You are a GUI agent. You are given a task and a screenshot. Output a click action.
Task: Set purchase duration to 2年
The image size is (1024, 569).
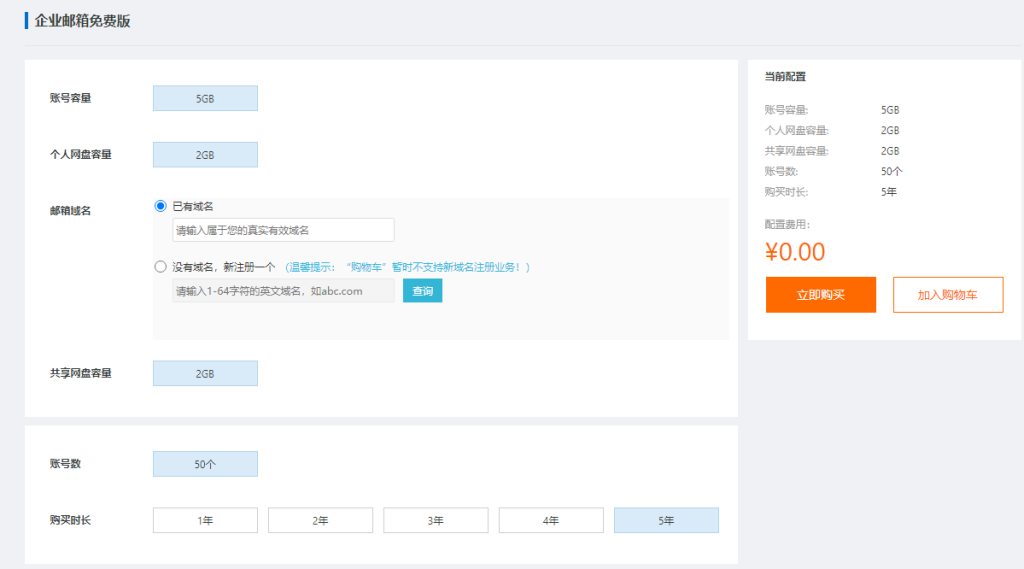point(320,521)
